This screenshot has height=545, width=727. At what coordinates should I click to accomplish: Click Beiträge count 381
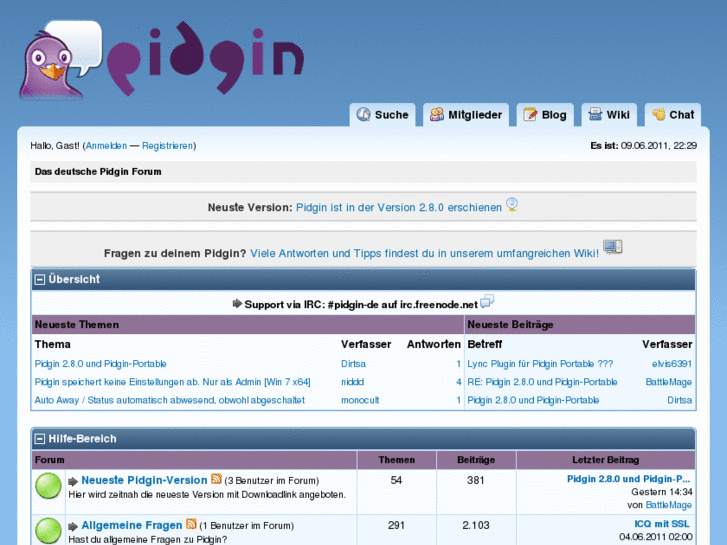point(476,480)
